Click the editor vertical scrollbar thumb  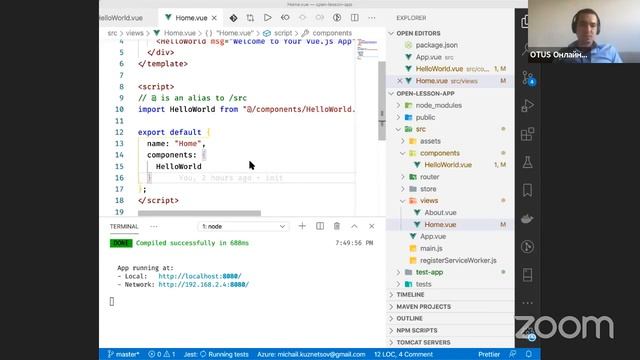(382, 101)
